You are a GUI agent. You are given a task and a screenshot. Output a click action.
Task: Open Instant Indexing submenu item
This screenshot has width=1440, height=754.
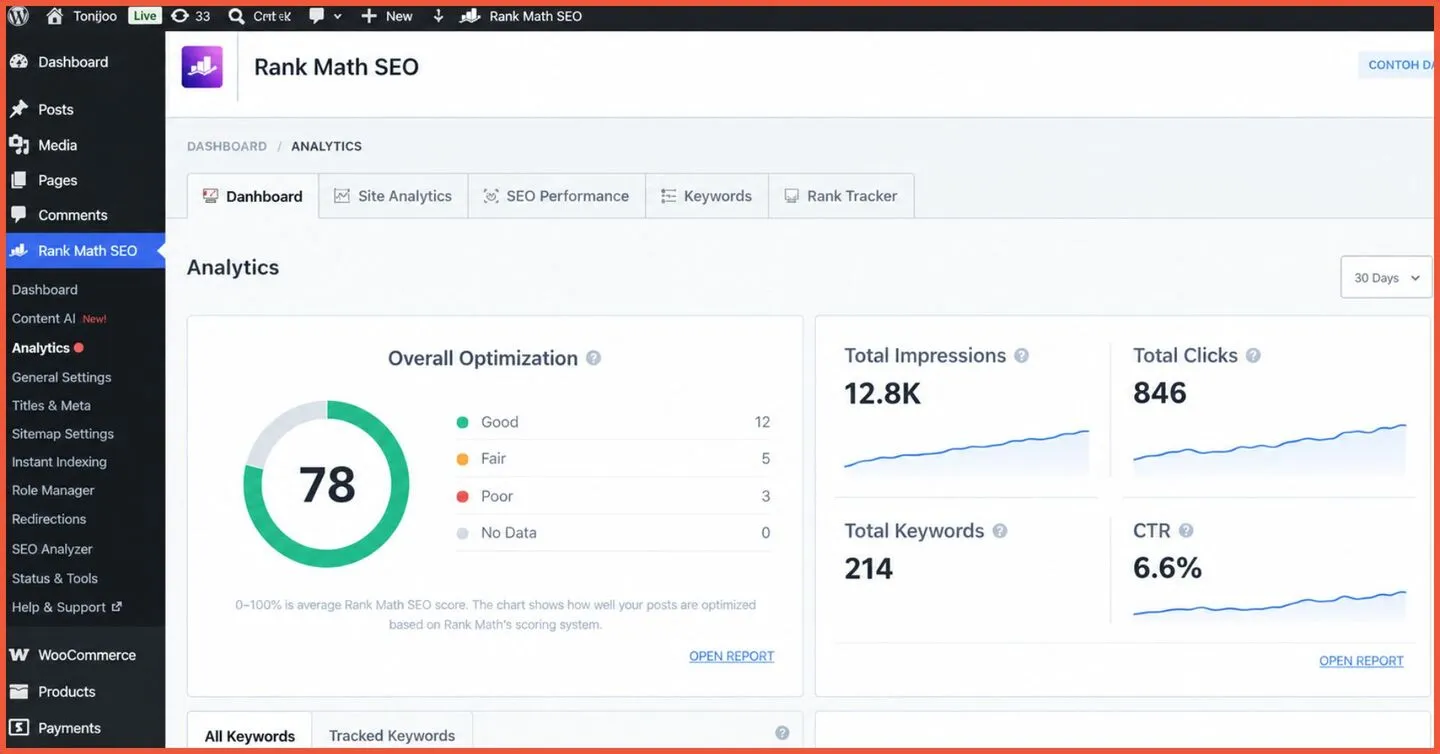tap(59, 462)
